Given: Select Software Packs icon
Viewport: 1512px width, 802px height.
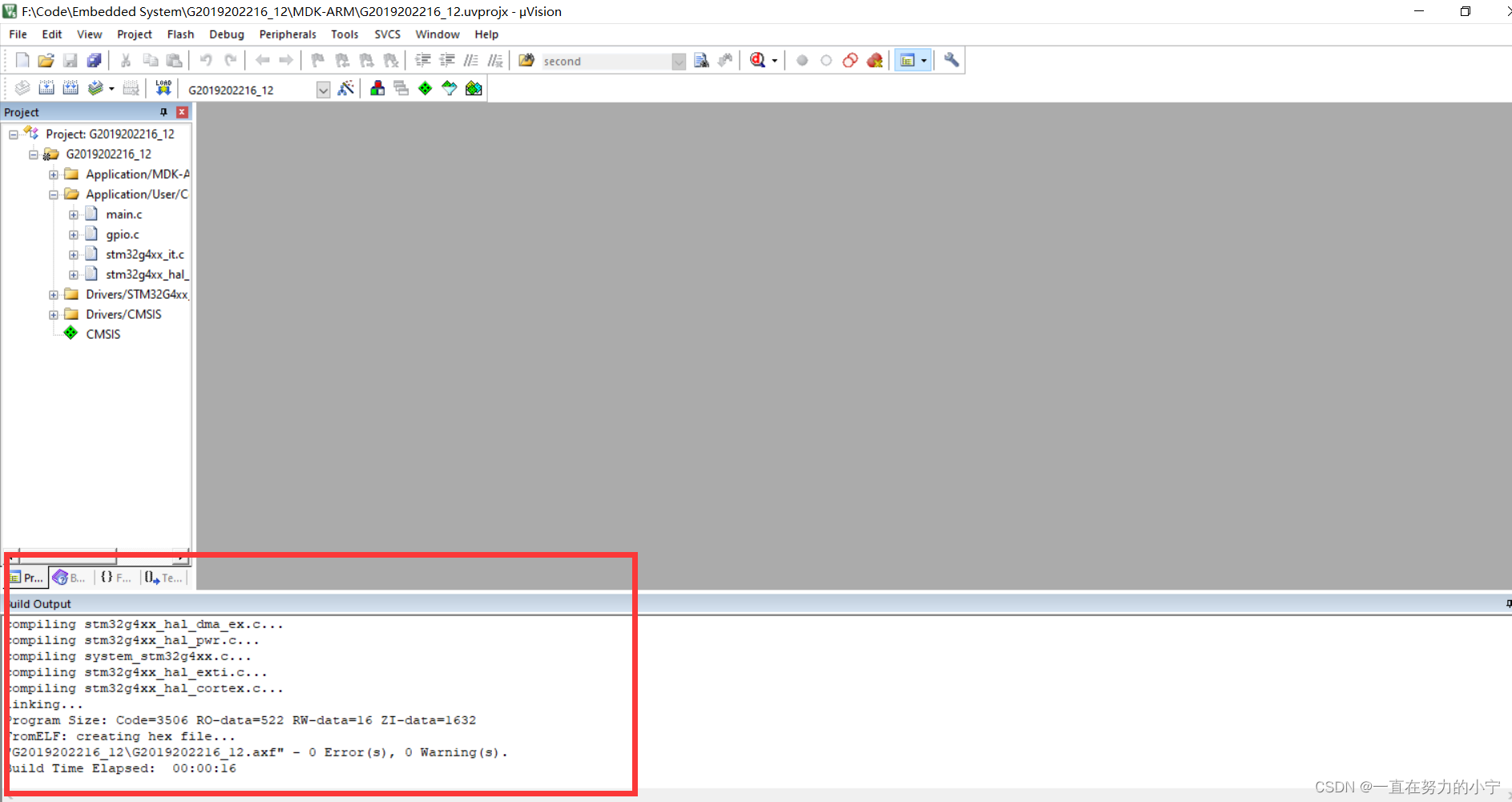Looking at the screenshot, I should tap(450, 88).
